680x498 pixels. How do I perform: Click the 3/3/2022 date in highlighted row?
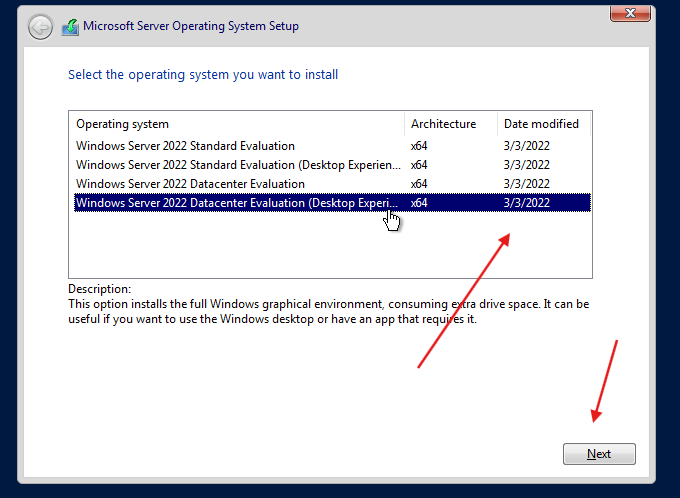tap(526, 203)
